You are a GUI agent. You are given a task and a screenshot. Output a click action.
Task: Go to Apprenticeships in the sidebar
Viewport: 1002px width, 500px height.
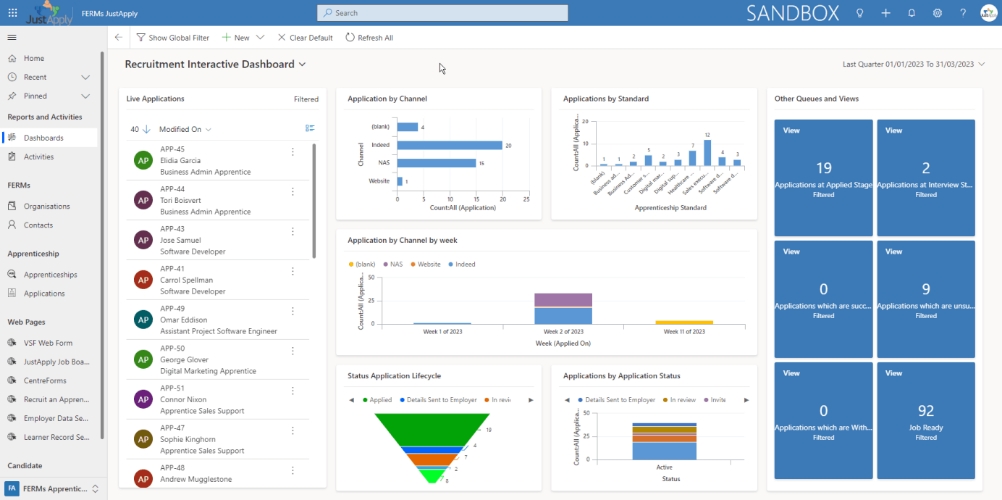coord(51,274)
